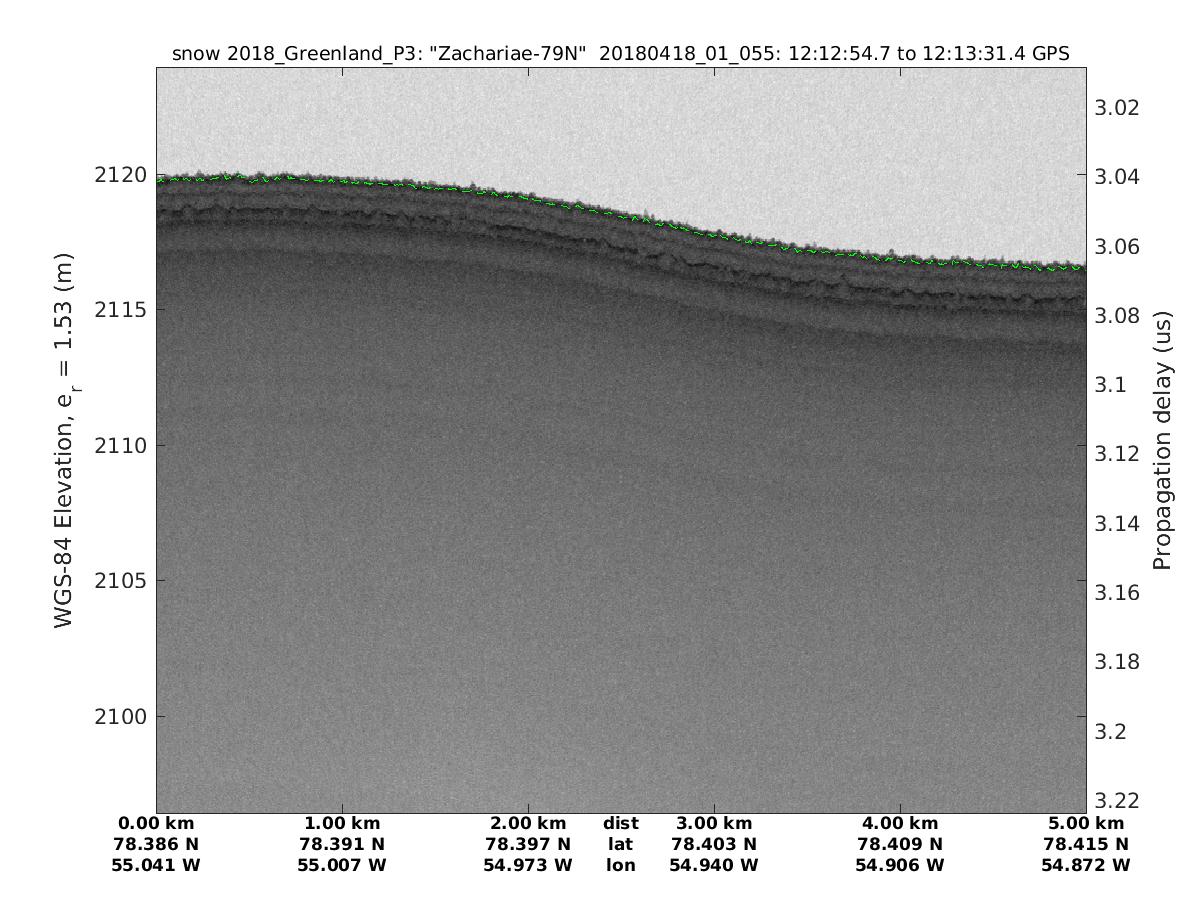1200x900 pixels.
Task: Click the "2.00 km" distance label
Action: (528, 824)
